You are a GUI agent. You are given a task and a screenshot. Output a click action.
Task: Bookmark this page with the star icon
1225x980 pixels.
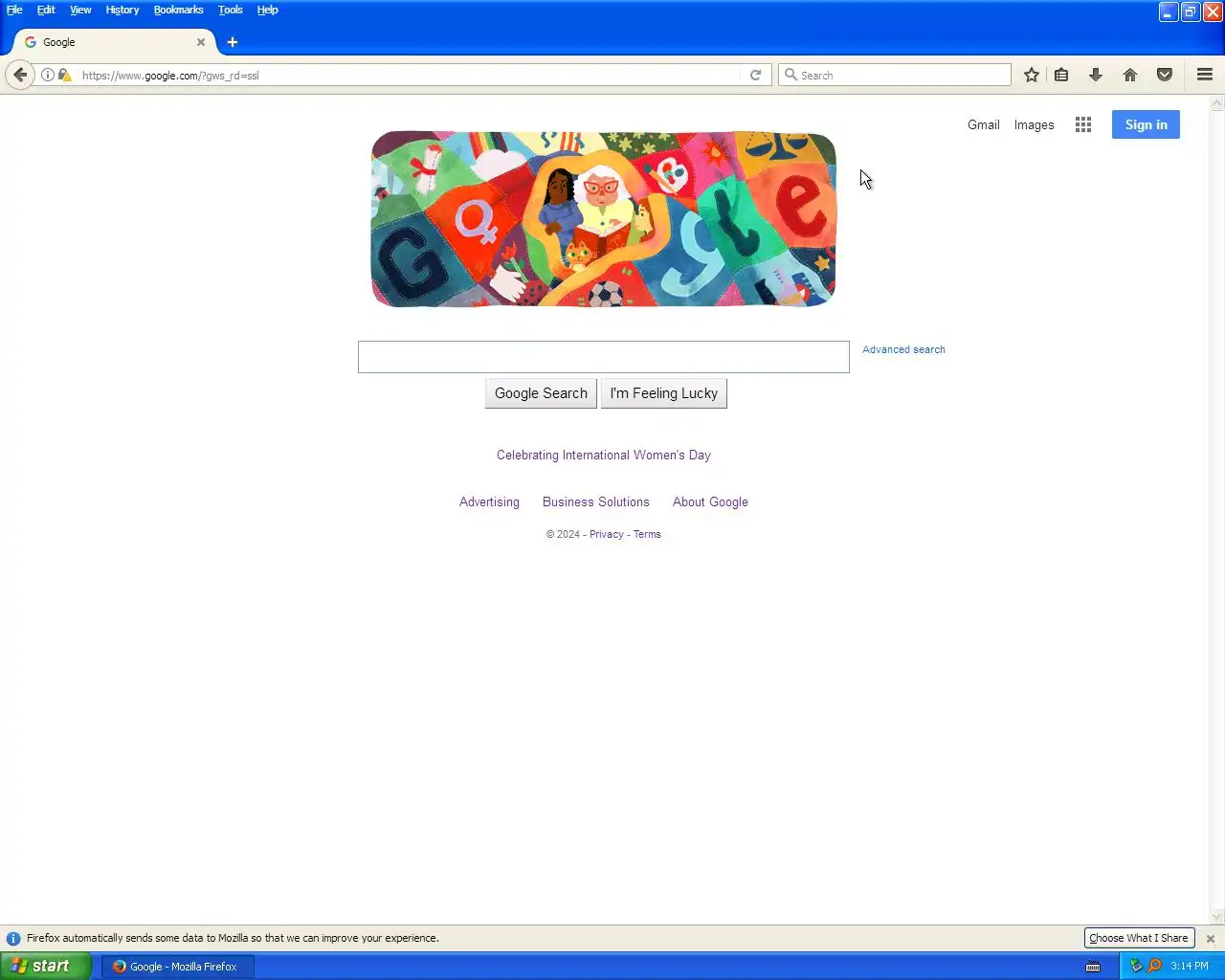[x=1032, y=75]
